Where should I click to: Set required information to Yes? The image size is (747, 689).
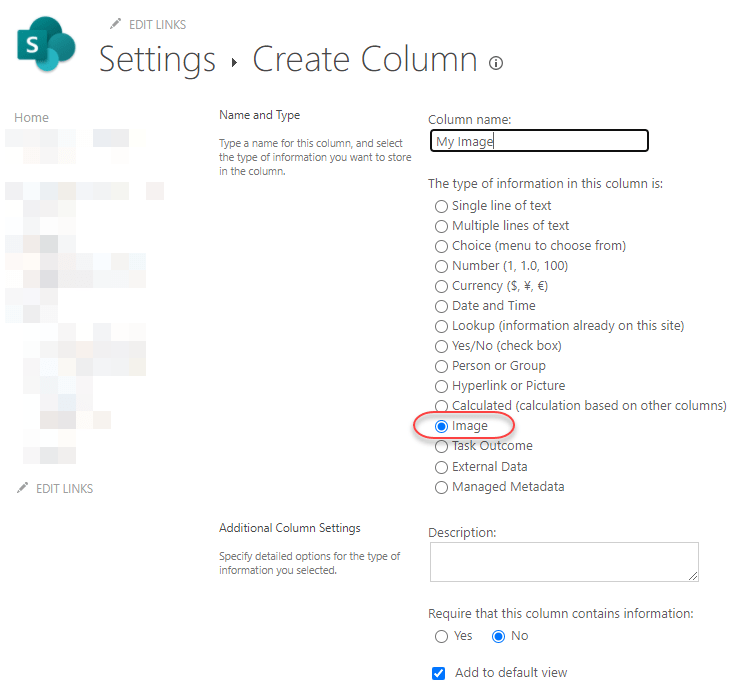coord(441,636)
